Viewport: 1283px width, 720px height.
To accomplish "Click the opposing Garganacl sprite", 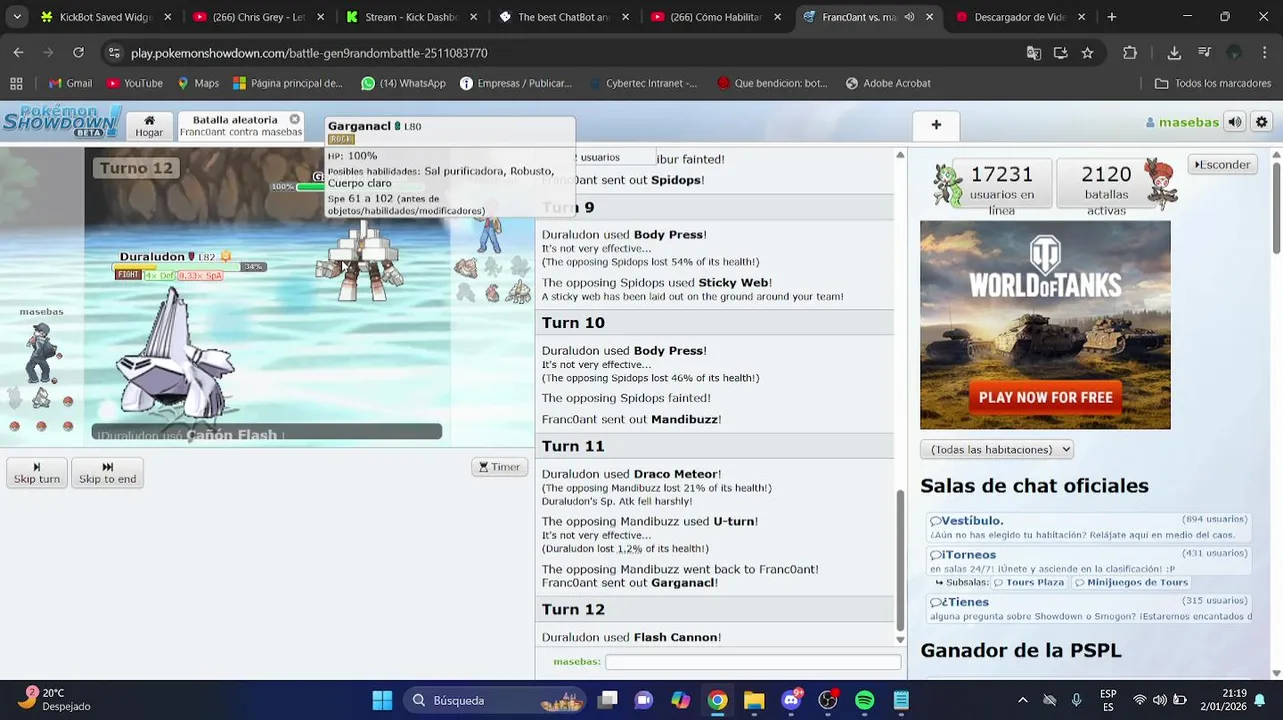I will [360, 262].
